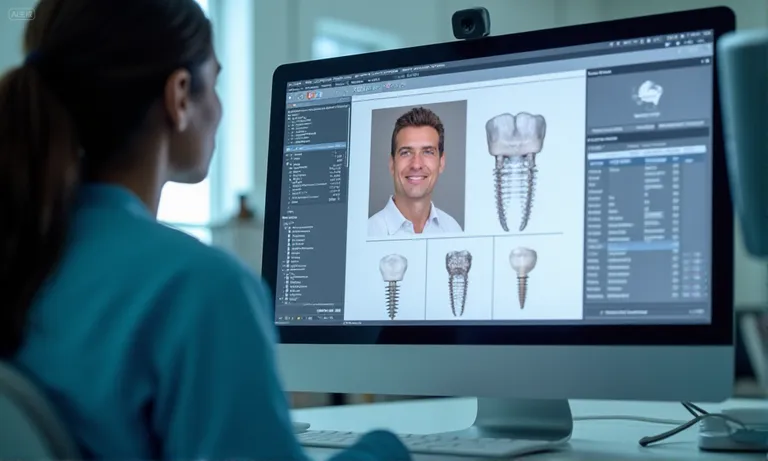Select the large molar implant 3D model
The image size is (768, 461).
pos(515,171)
